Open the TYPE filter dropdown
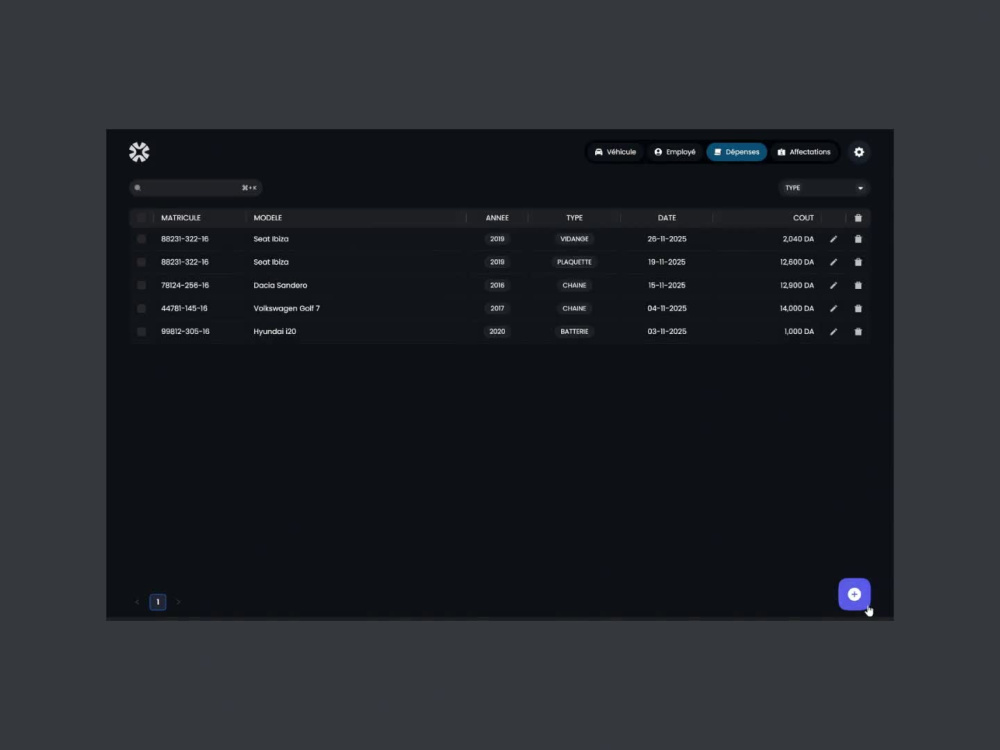The height and width of the screenshot is (750, 1000). (x=824, y=187)
